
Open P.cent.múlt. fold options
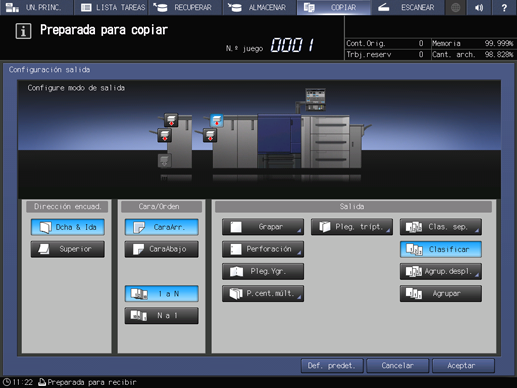(263, 294)
